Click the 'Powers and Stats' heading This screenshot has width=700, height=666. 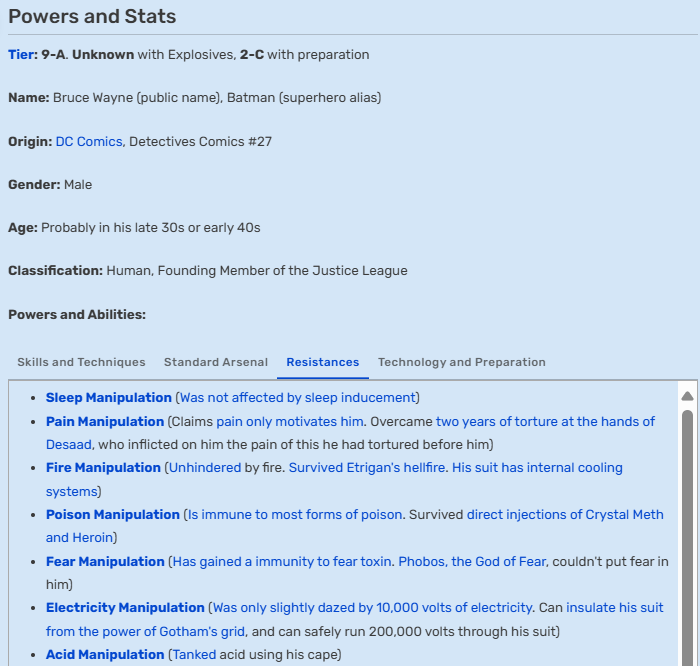tap(92, 16)
